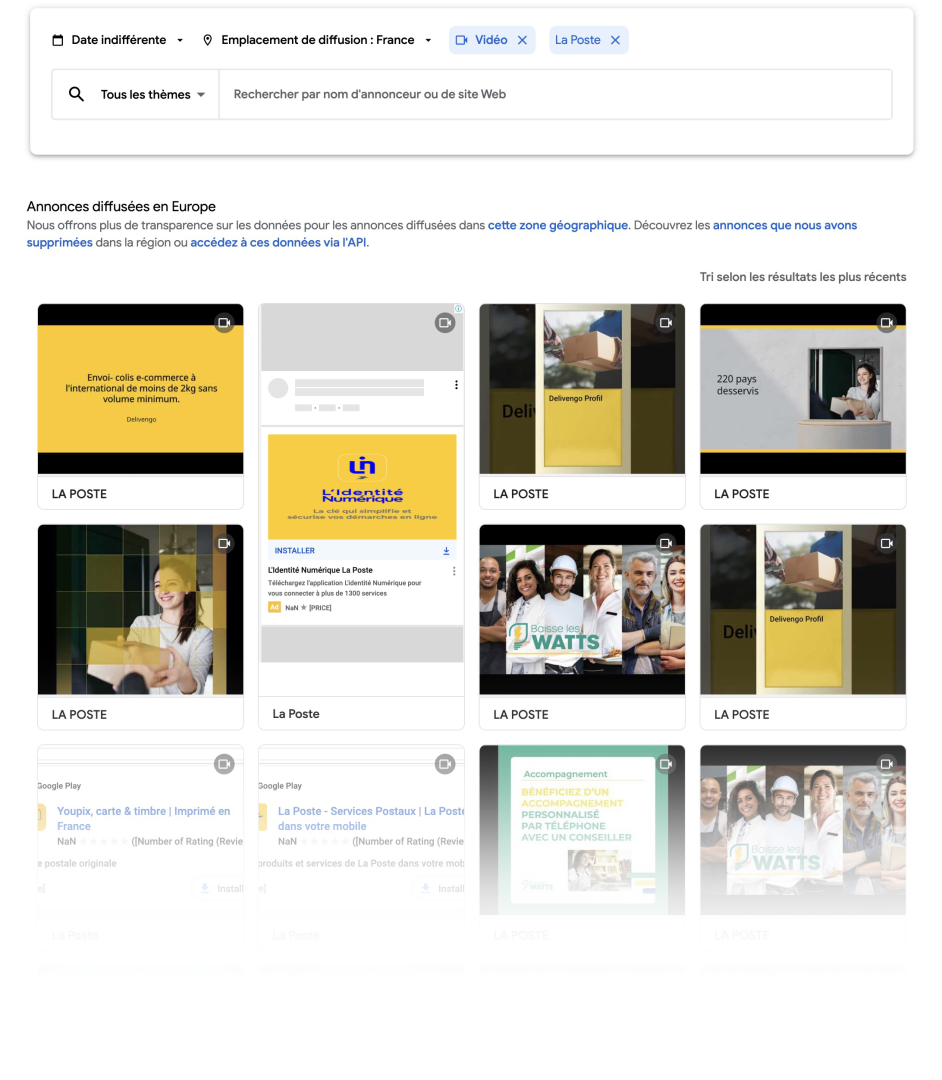Image resolution: width=942 pixels, height=1080 pixels.
Task: Click the Annonces diffusées en Europe heading
Action: [x=121, y=207]
